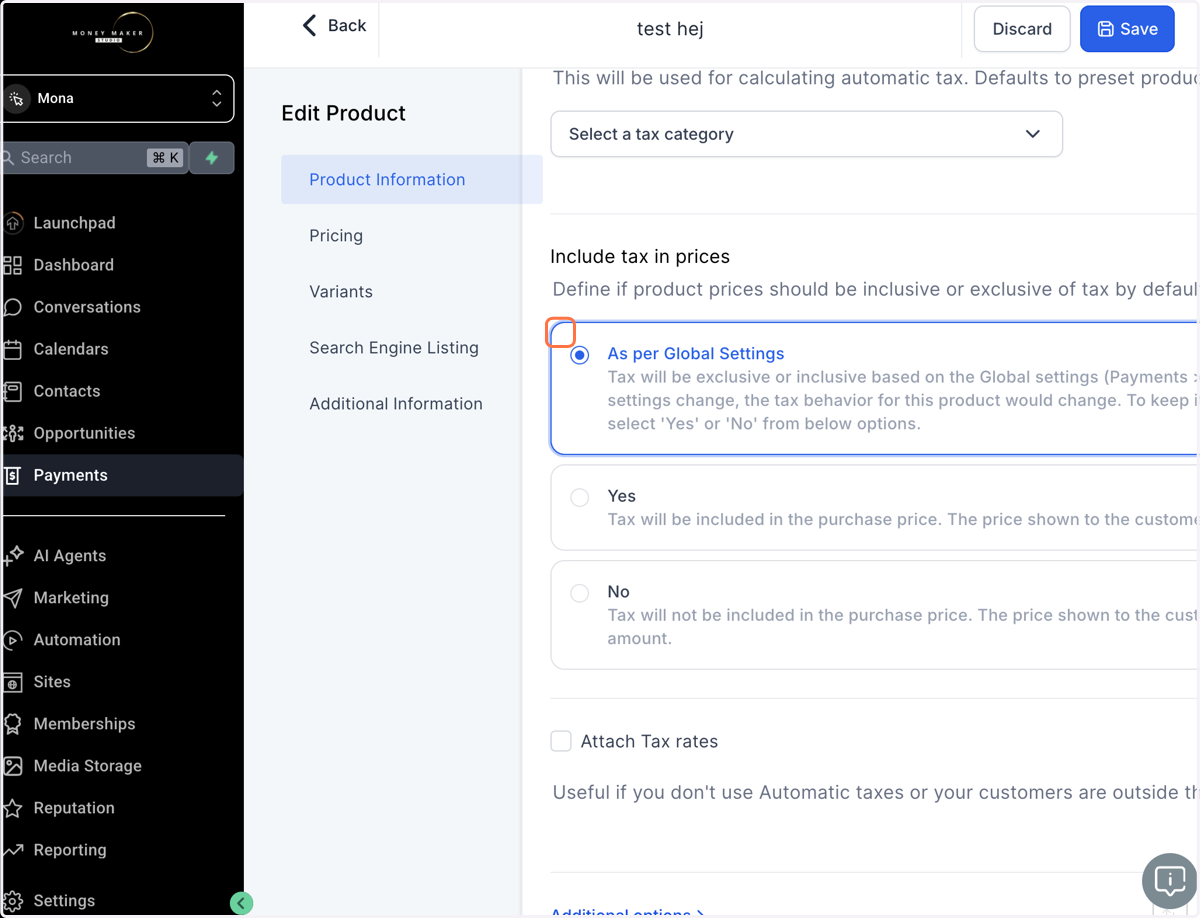Open the Launchpad sidebar icon
The height and width of the screenshot is (918, 1200).
(x=12, y=223)
